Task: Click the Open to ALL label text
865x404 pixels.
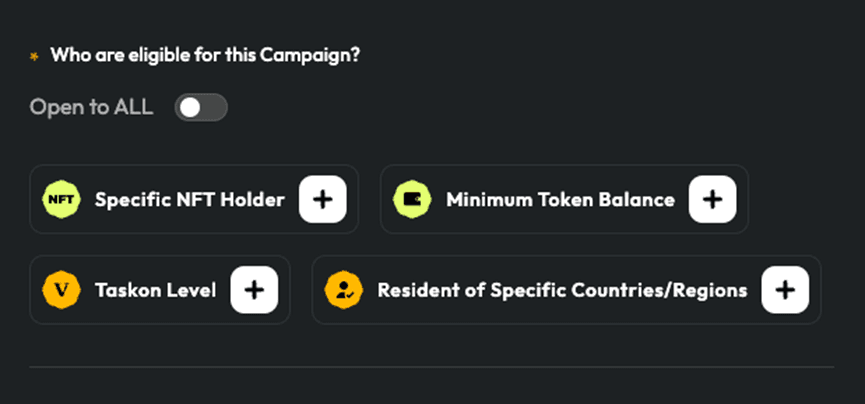Action: [x=91, y=107]
